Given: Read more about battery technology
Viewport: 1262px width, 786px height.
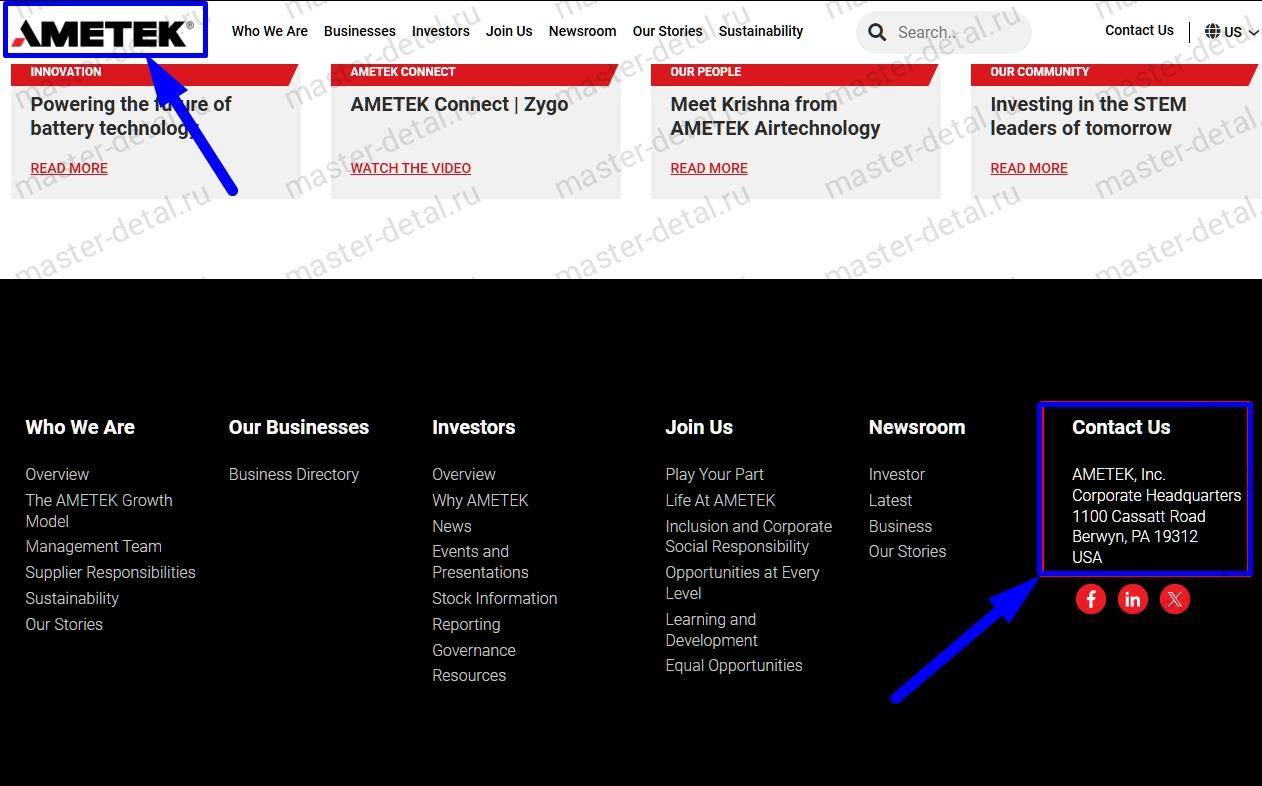Looking at the screenshot, I should coord(69,168).
